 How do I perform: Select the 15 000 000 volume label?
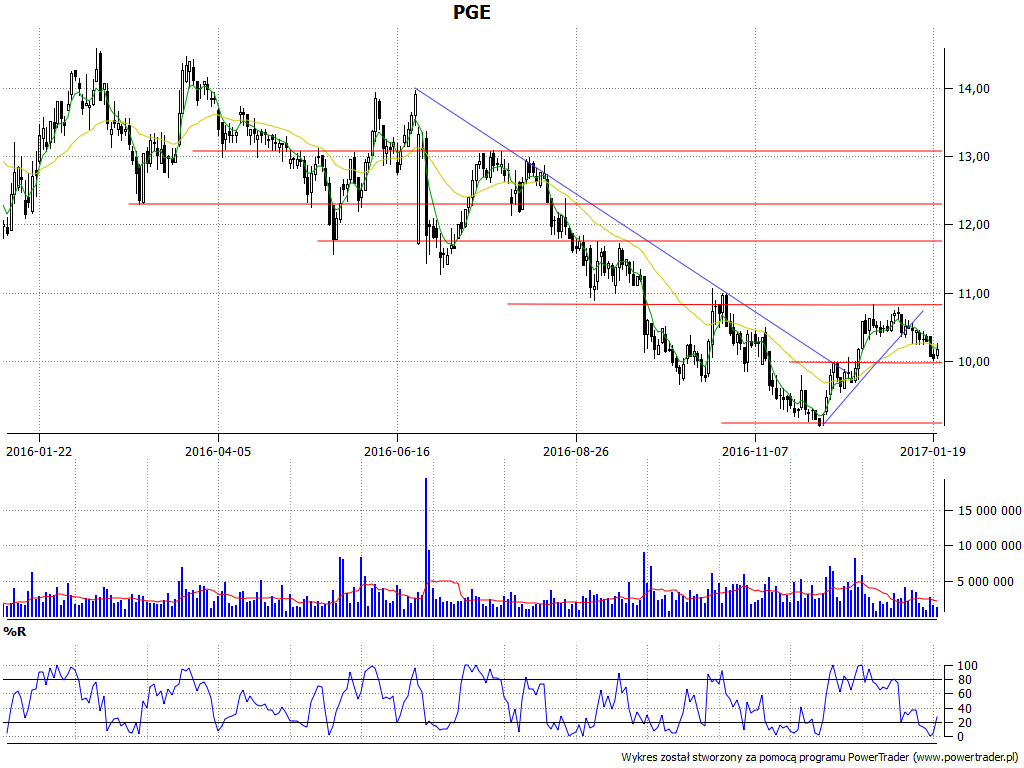[989, 511]
